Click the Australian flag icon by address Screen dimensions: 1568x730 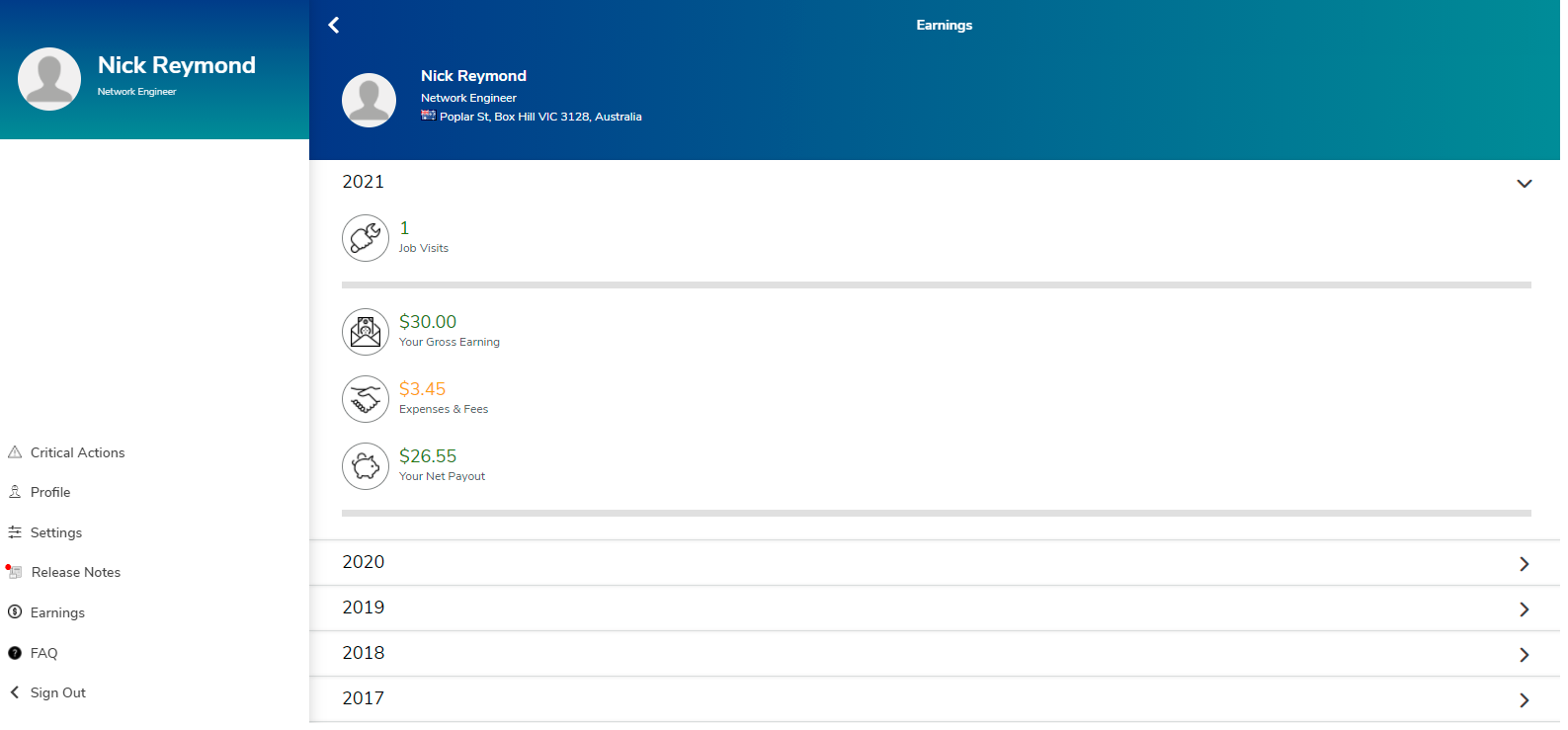click(x=428, y=116)
